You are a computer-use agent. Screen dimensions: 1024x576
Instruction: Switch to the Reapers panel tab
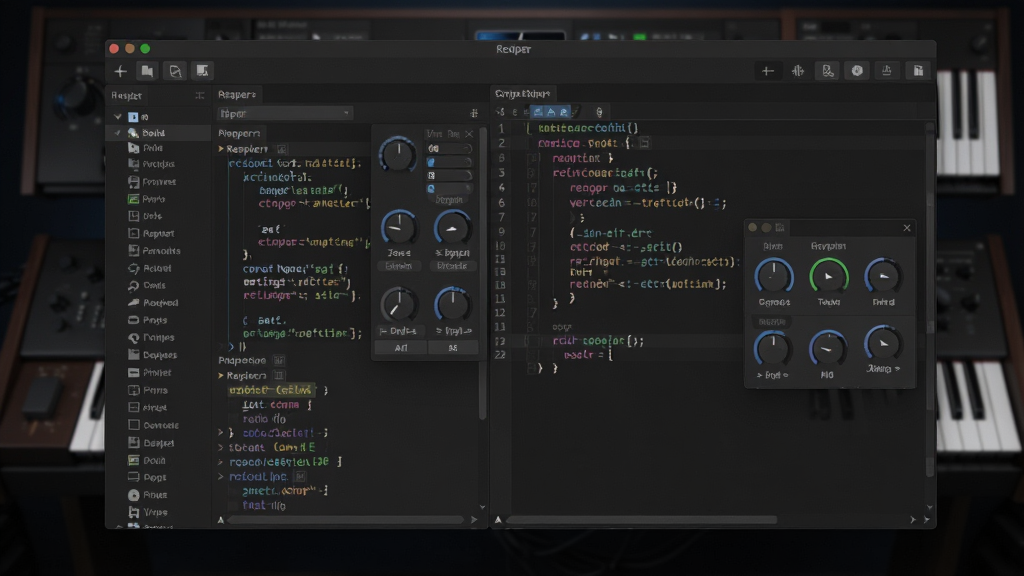(237, 95)
